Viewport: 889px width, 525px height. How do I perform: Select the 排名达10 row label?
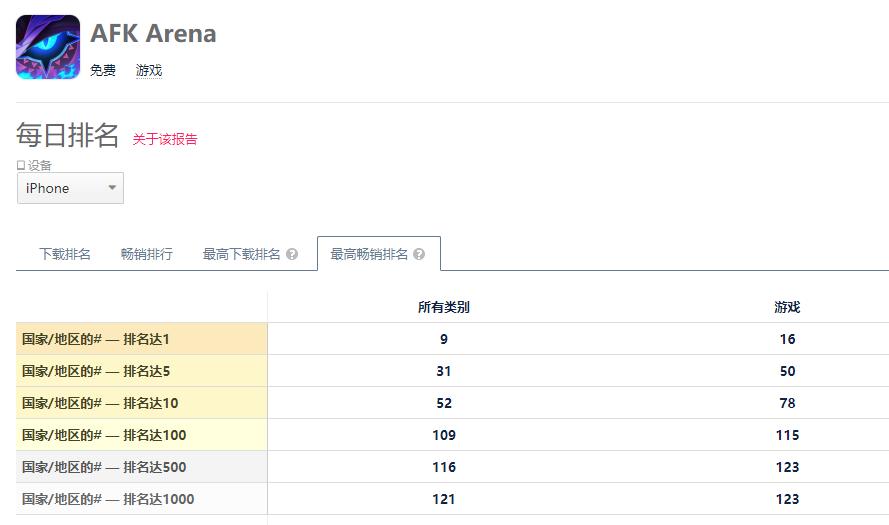coord(100,403)
